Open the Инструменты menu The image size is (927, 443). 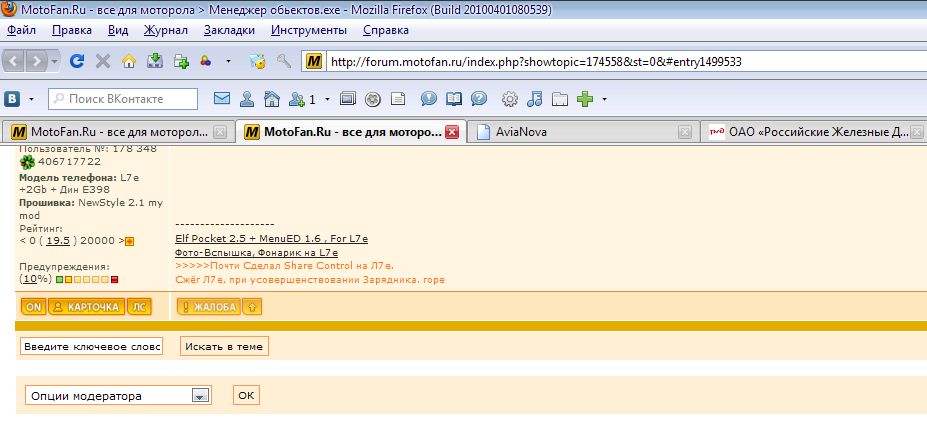[309, 30]
